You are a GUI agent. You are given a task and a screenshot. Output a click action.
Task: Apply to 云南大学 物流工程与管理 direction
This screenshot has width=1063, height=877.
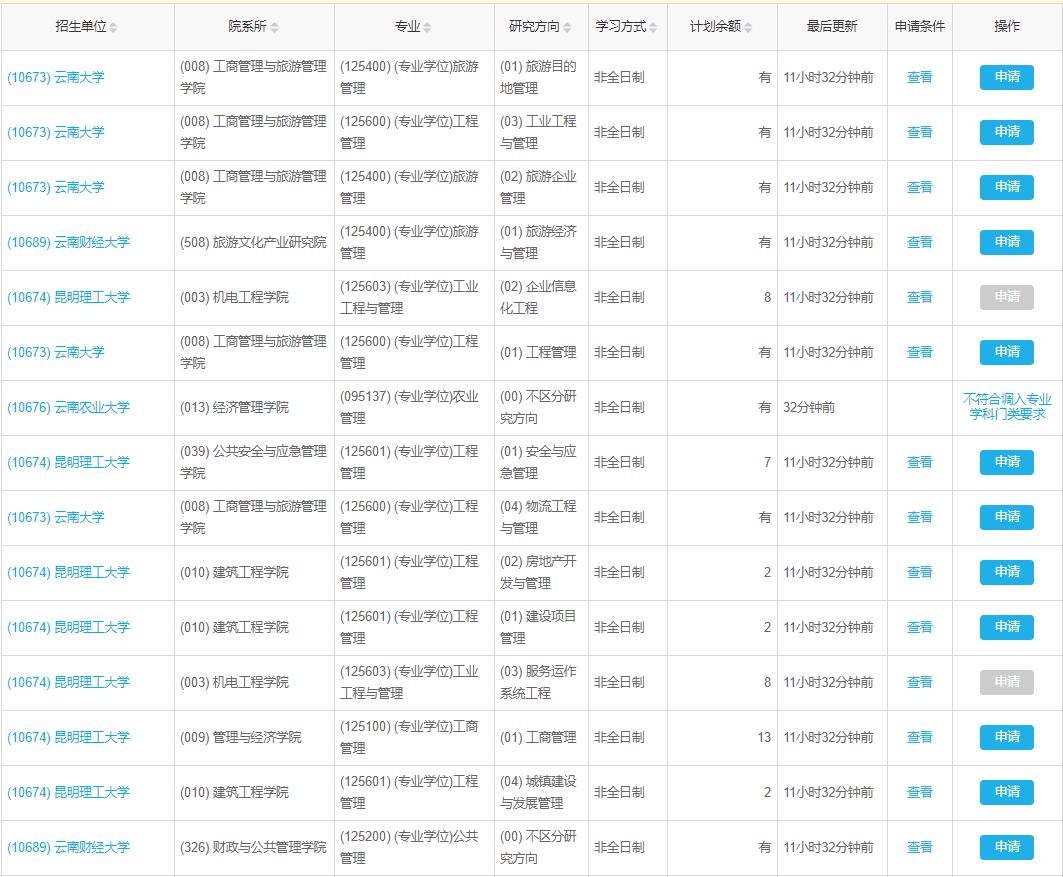pyautogui.click(x=1006, y=517)
